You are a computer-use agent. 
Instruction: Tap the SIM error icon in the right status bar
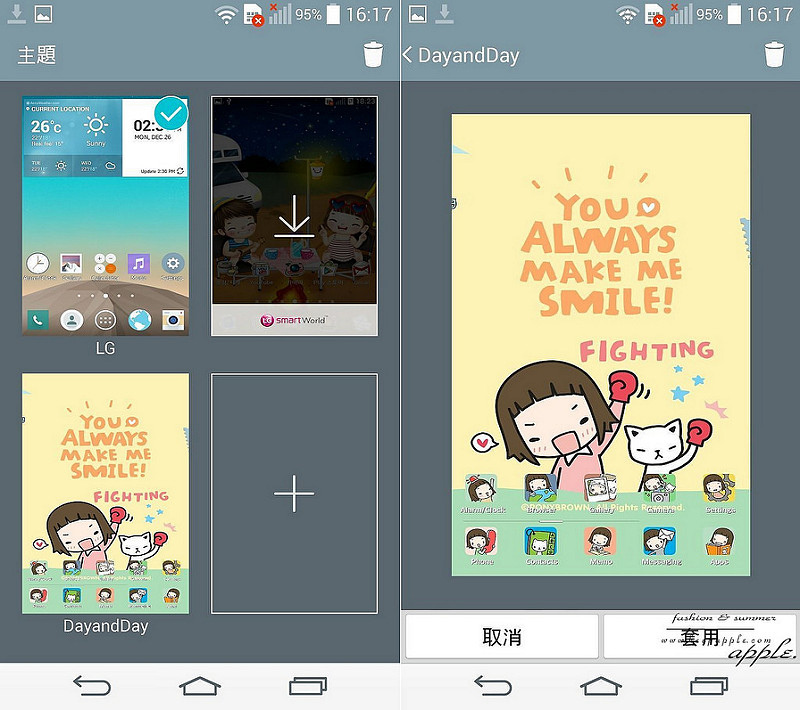pos(655,15)
